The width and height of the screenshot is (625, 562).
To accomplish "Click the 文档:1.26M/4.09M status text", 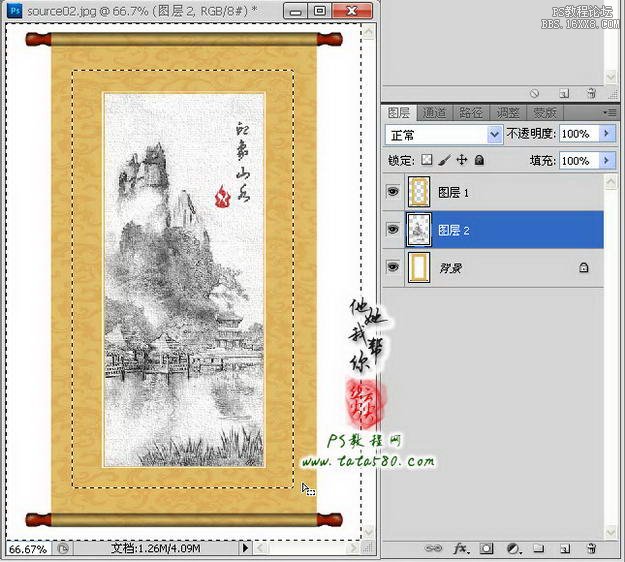I will [x=155, y=548].
